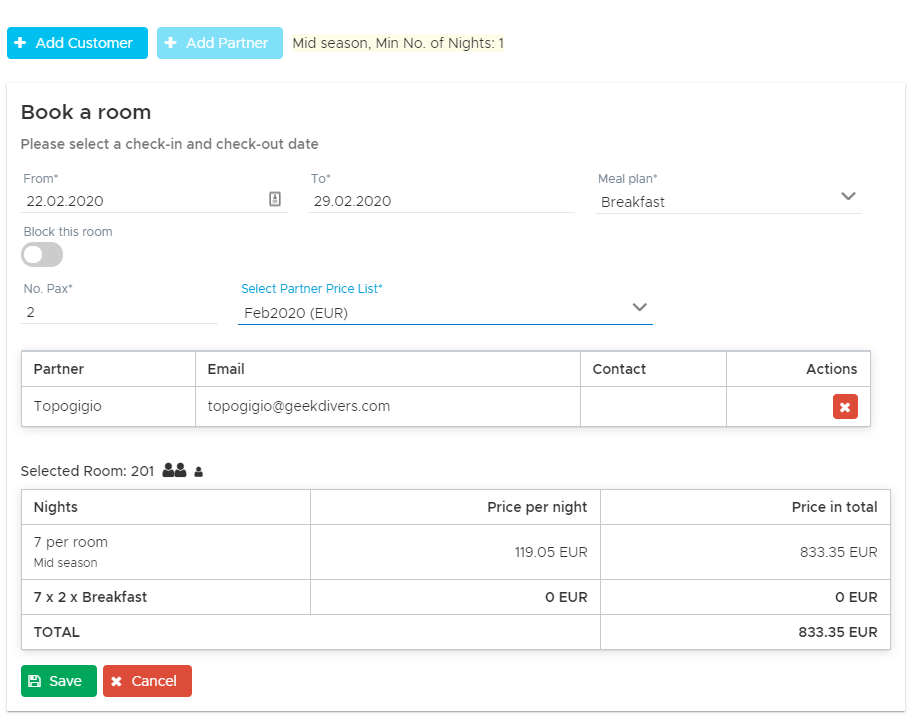Click the 7 x 2 x Breakfast row label
Viewport: 920px width, 719px height.
click(90, 597)
